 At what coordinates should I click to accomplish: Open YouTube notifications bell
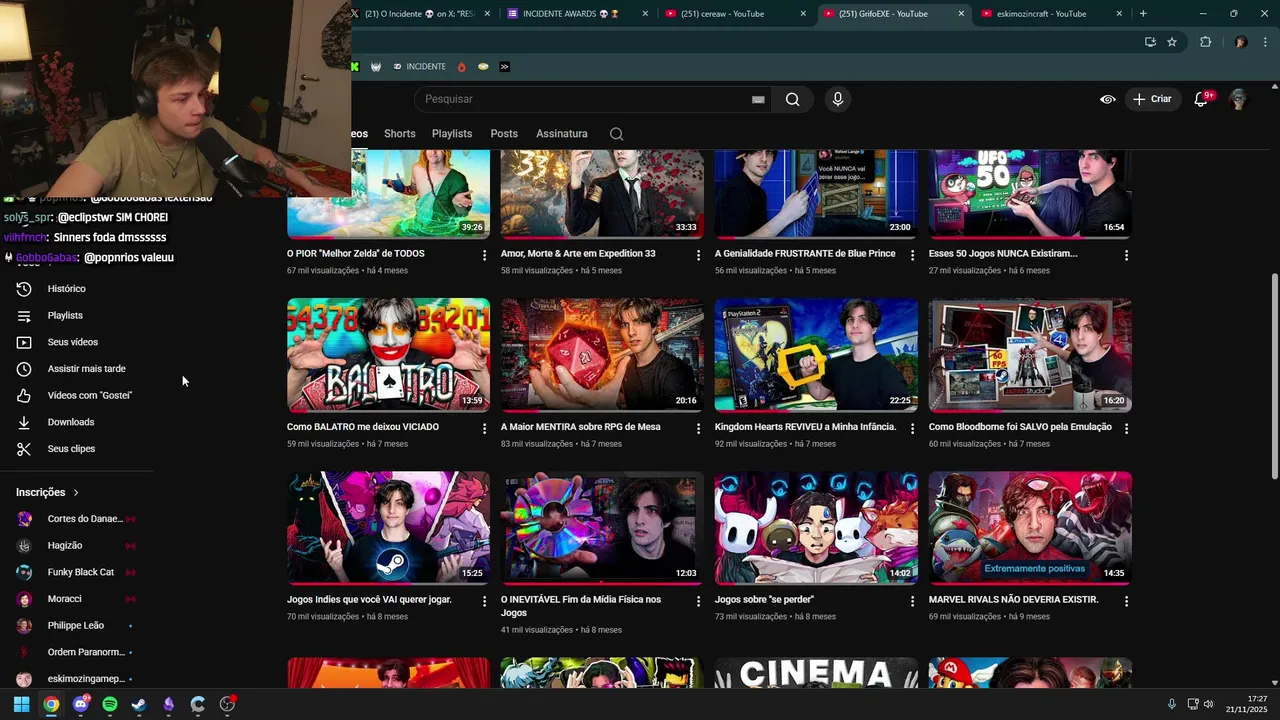pos(1202,99)
